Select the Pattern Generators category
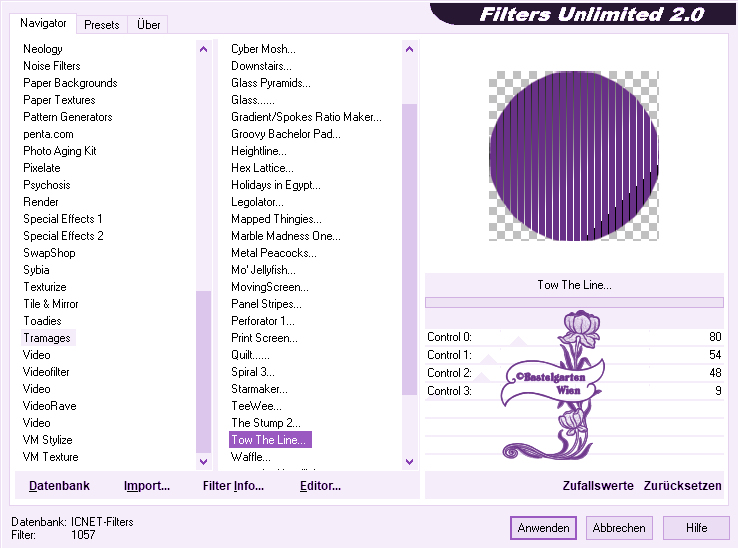 click(68, 117)
